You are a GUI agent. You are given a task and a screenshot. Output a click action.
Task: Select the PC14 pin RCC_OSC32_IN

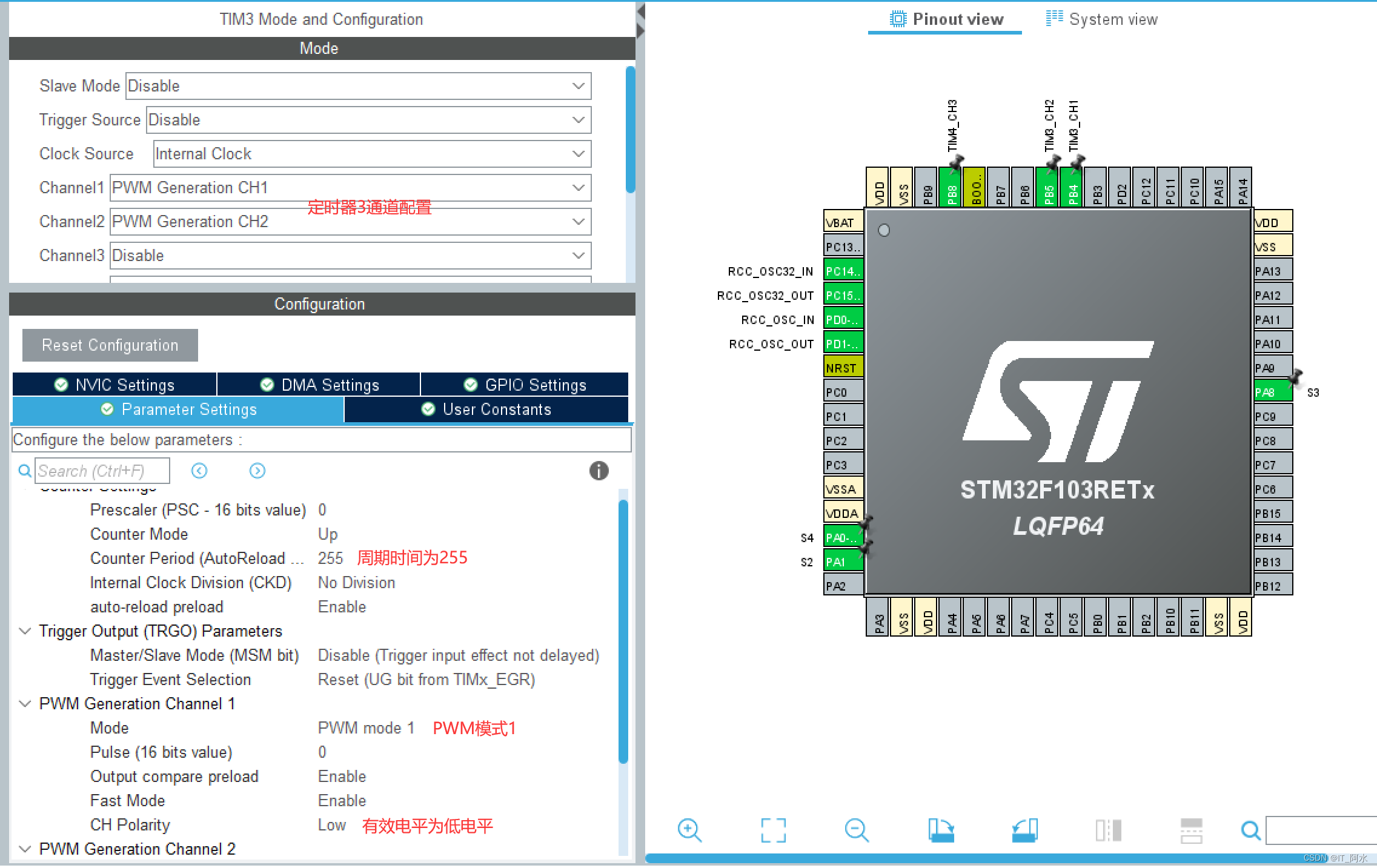point(844,271)
